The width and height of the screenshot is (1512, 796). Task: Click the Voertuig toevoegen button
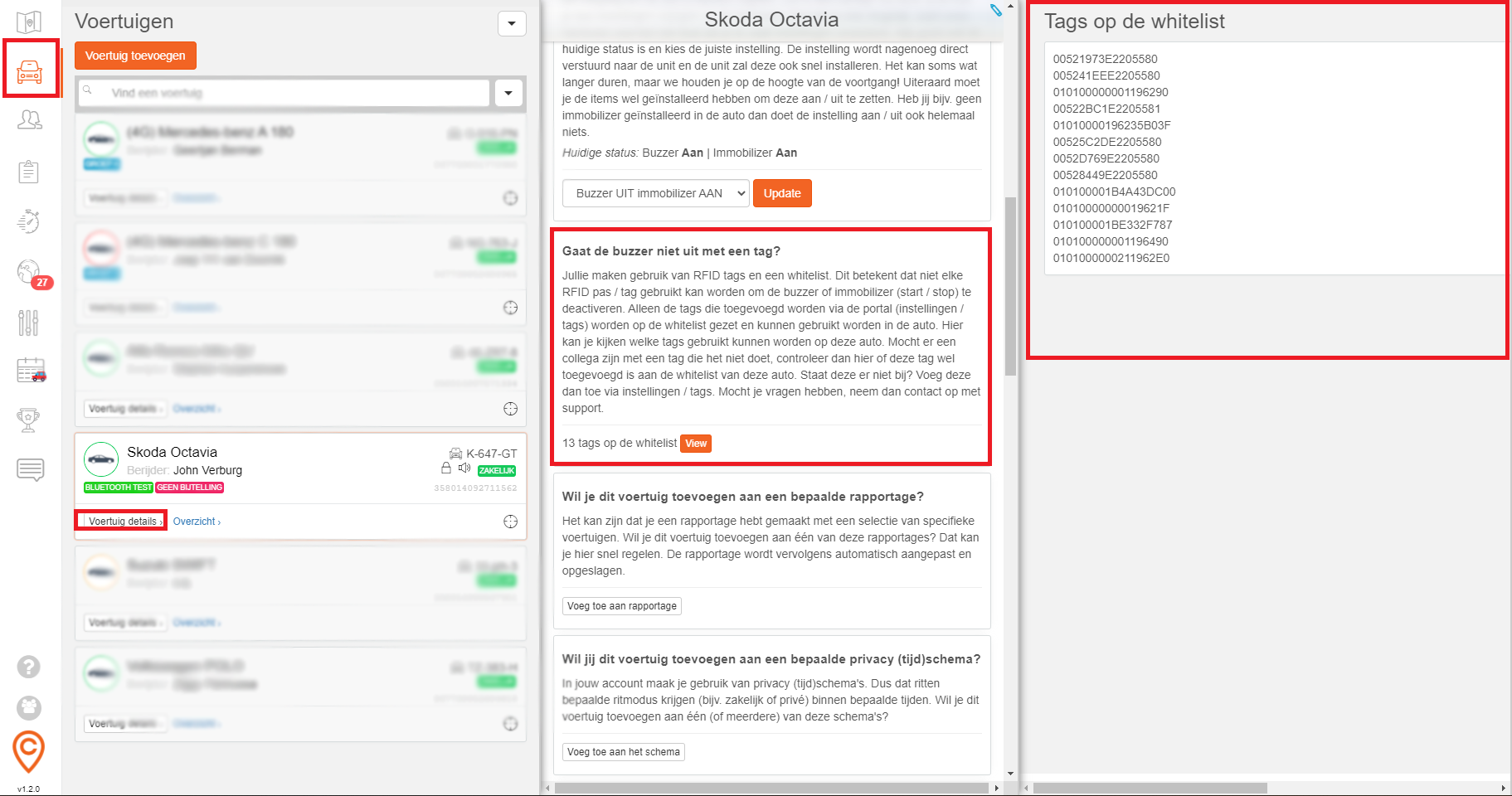[x=135, y=56]
